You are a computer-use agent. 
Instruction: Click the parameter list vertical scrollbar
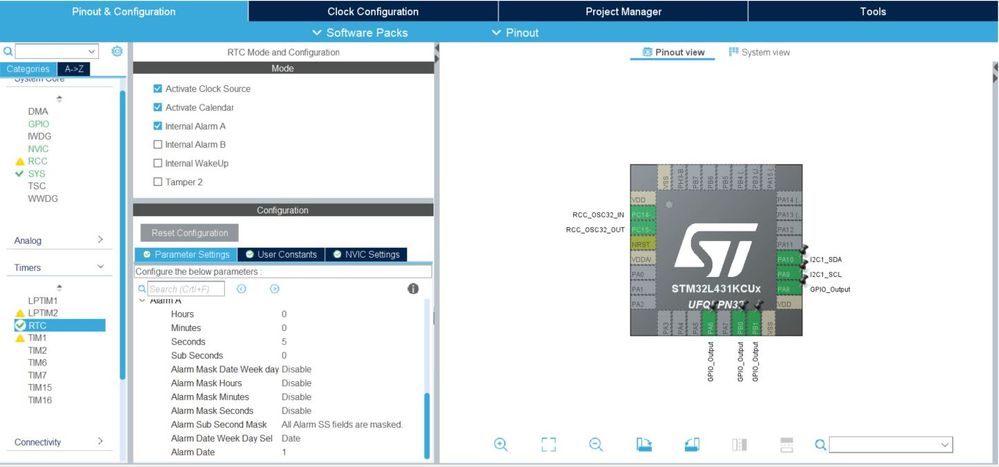point(427,425)
